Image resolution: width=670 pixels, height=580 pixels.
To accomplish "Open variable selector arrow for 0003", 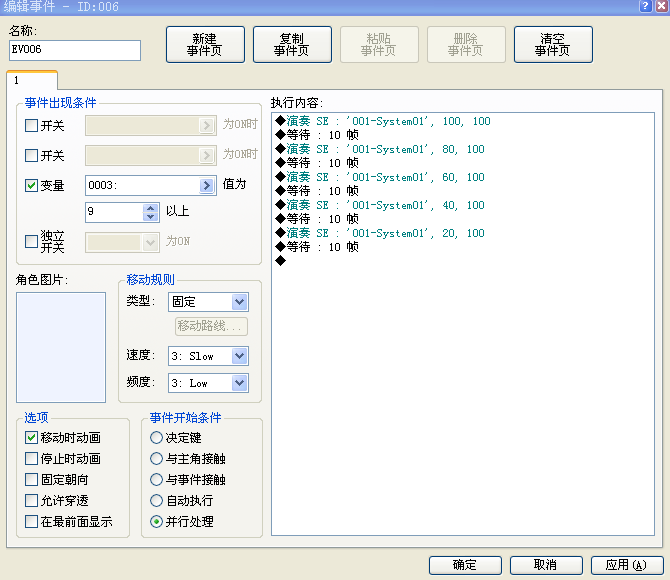I will point(207,185).
